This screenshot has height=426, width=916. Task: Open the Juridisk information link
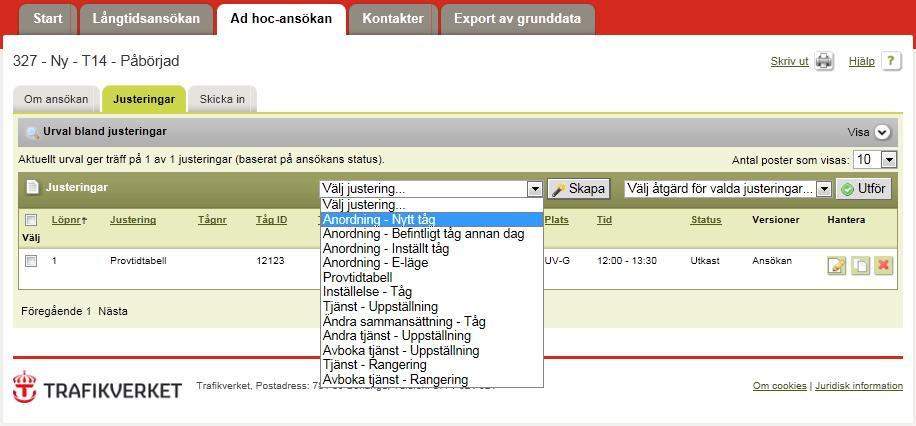coord(859,386)
